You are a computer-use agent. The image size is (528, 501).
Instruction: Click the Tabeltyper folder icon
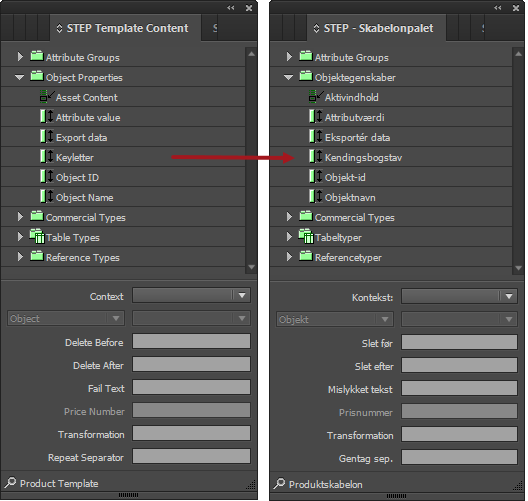point(306,236)
